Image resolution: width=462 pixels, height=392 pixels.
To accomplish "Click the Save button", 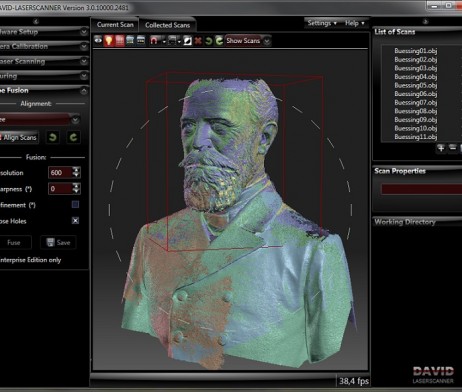I will coord(58,242).
